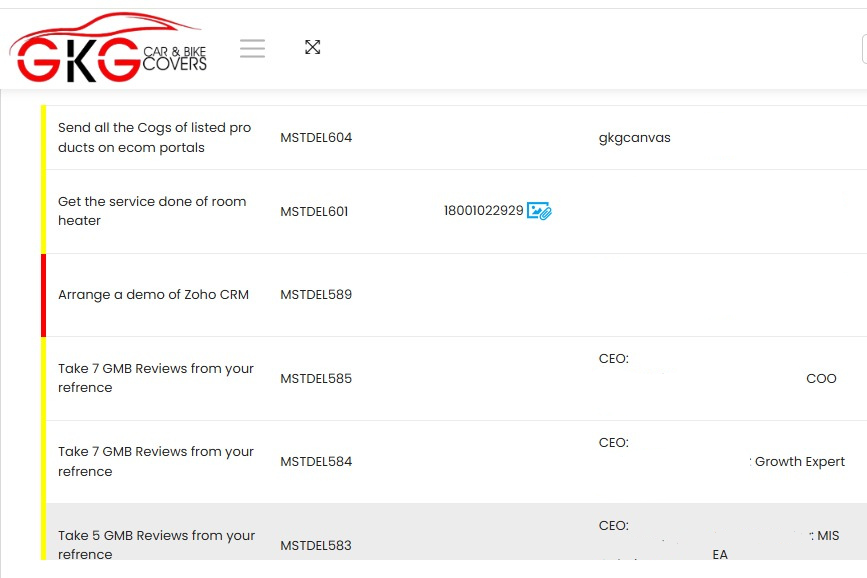The height and width of the screenshot is (578, 867).
Task: Open task ID MSTDEL584
Action: [316, 462]
